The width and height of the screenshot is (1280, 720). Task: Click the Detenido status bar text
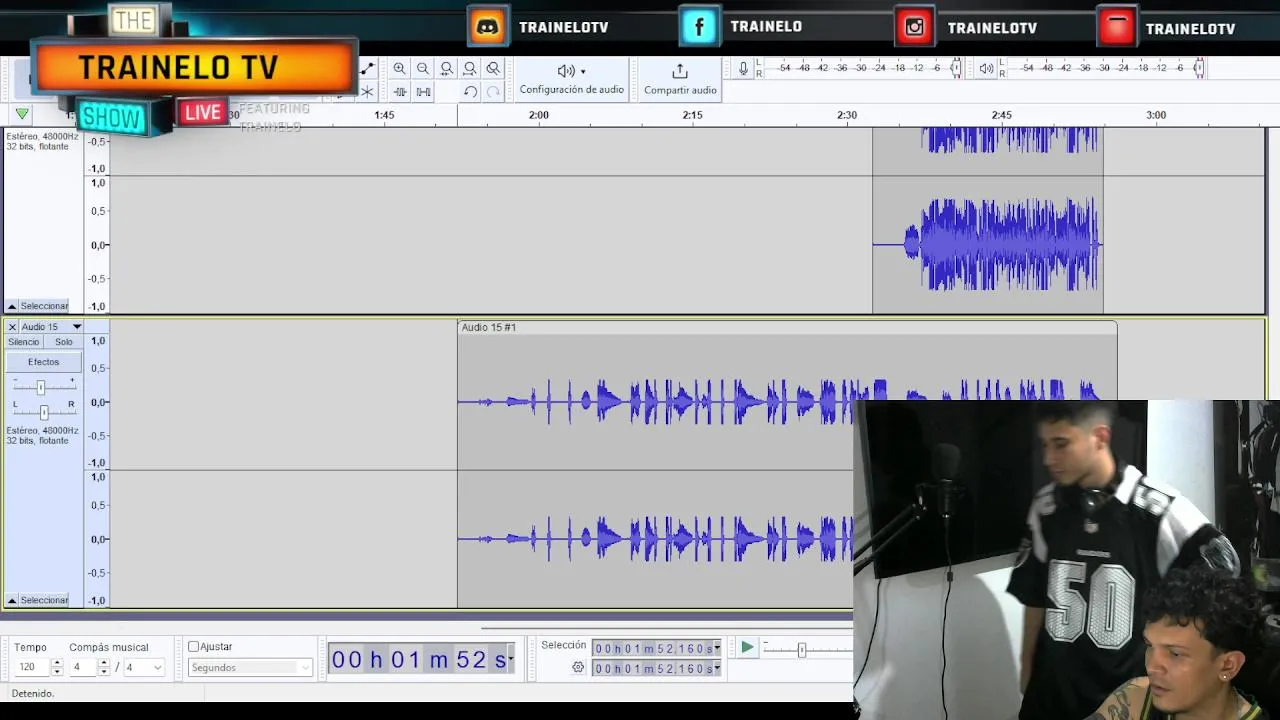coord(33,693)
